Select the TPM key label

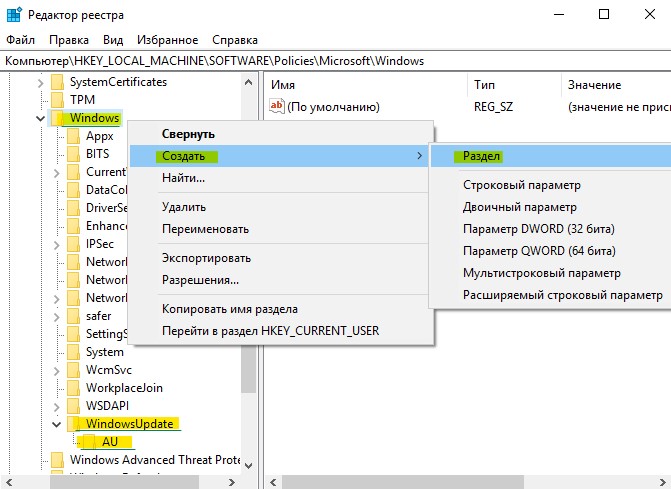pyautogui.click(x=82, y=100)
